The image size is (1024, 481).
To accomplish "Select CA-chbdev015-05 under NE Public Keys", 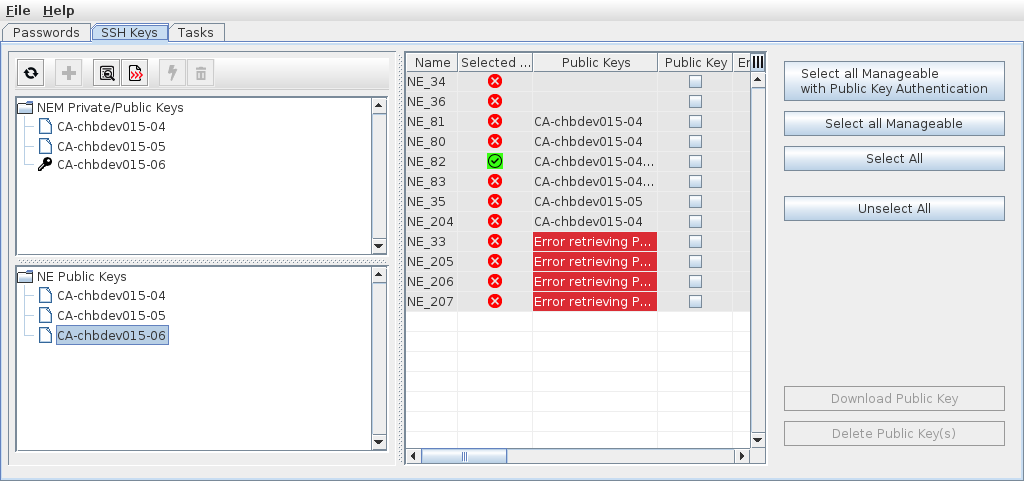I will click(x=111, y=315).
